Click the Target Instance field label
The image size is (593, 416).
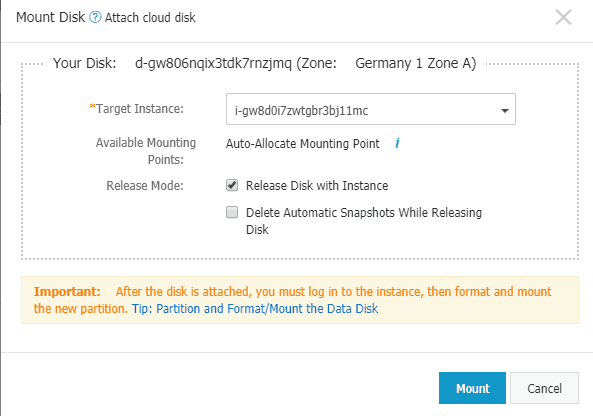(x=137, y=109)
